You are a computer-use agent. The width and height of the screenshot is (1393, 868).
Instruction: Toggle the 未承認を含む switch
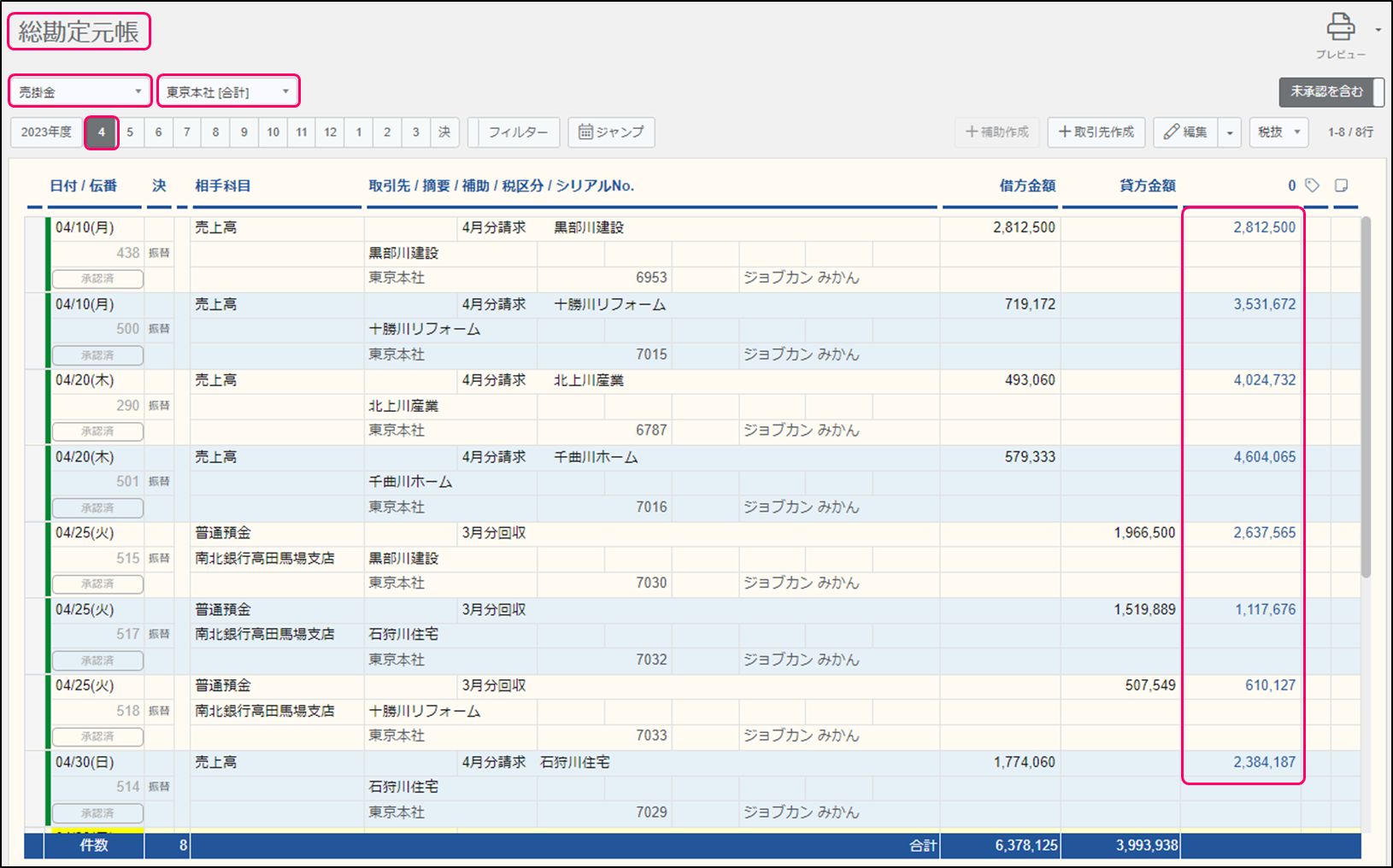tap(1331, 91)
